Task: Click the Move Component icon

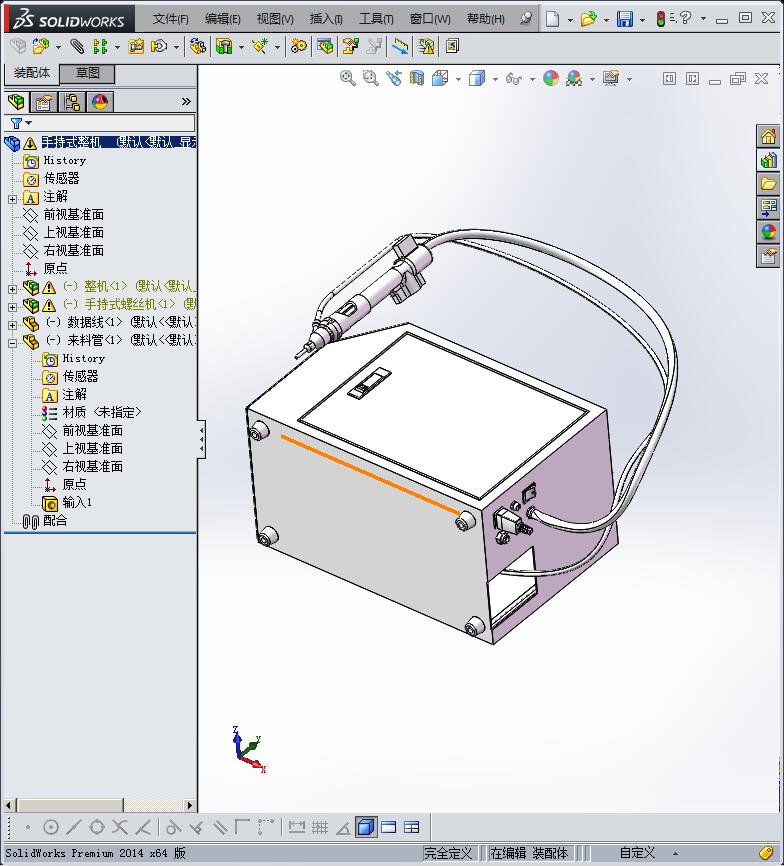Action: click(x=160, y=46)
